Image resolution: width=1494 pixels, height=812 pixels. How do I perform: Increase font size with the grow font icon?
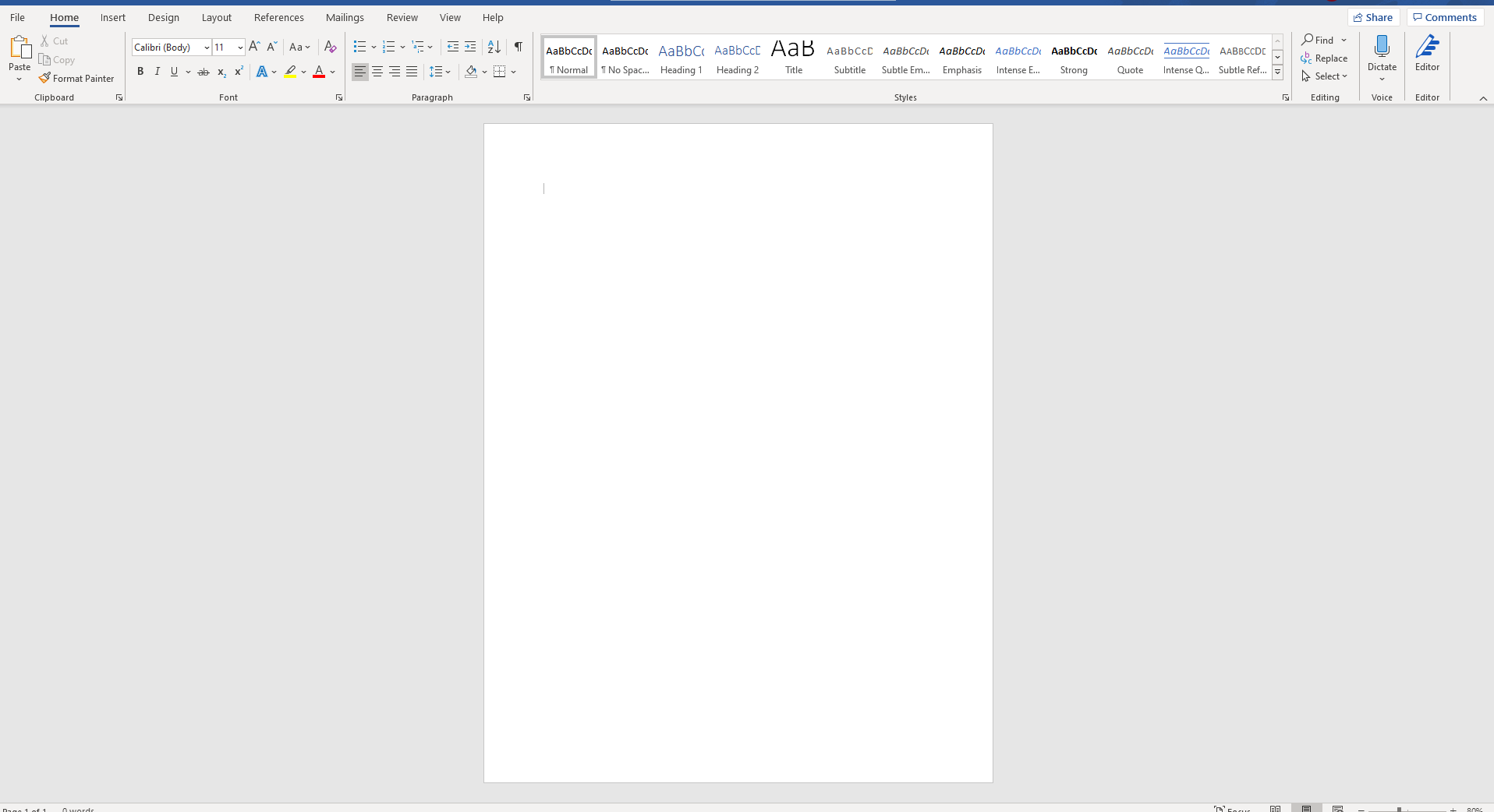pos(254,47)
